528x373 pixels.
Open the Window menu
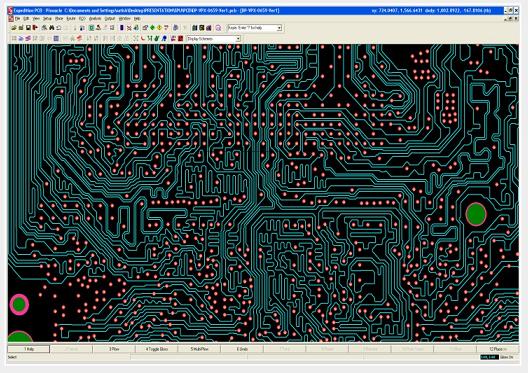[125, 19]
